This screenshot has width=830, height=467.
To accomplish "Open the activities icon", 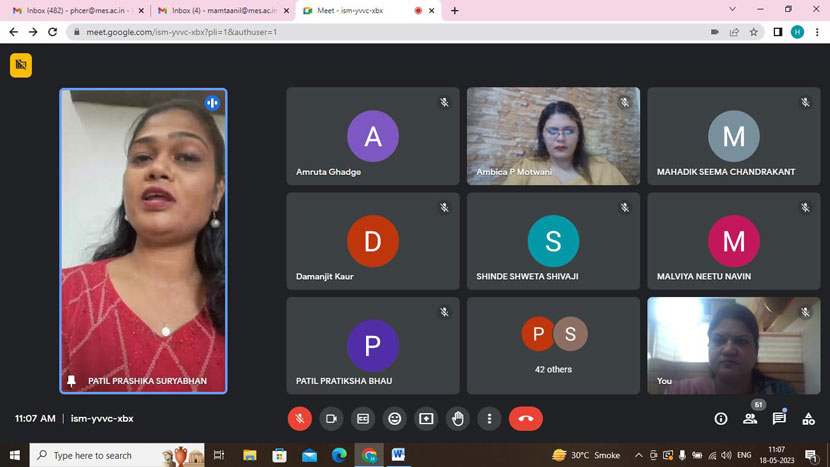I will (808, 419).
